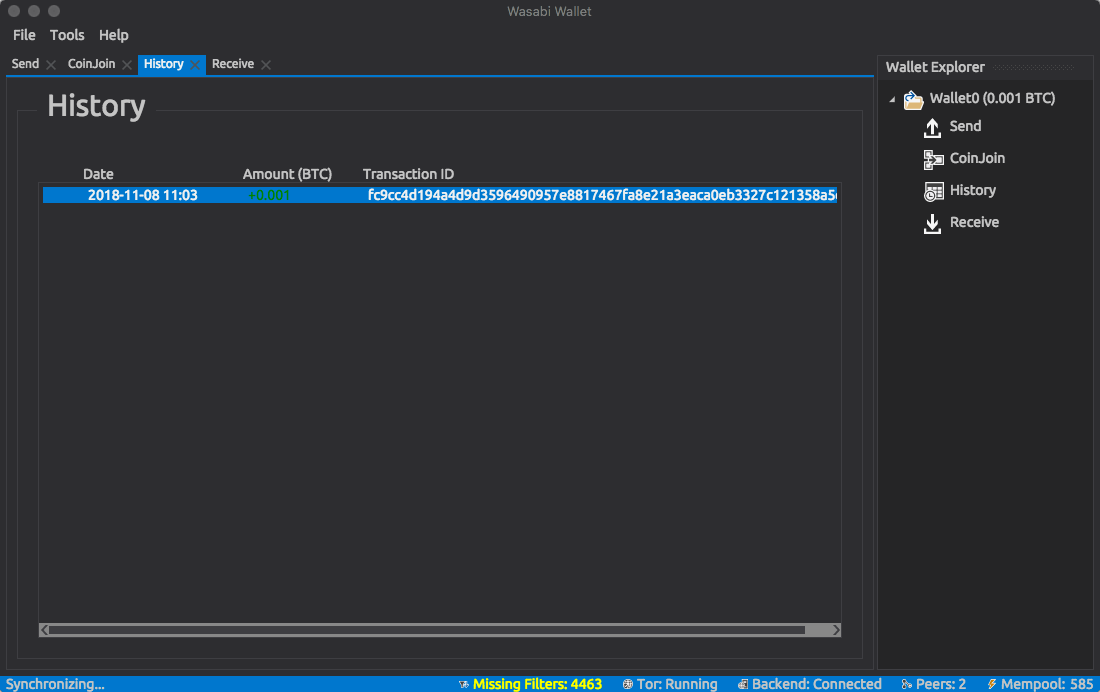Open Receive from the Wallet Explorer tree
The image size is (1100, 692).
coord(974,222)
